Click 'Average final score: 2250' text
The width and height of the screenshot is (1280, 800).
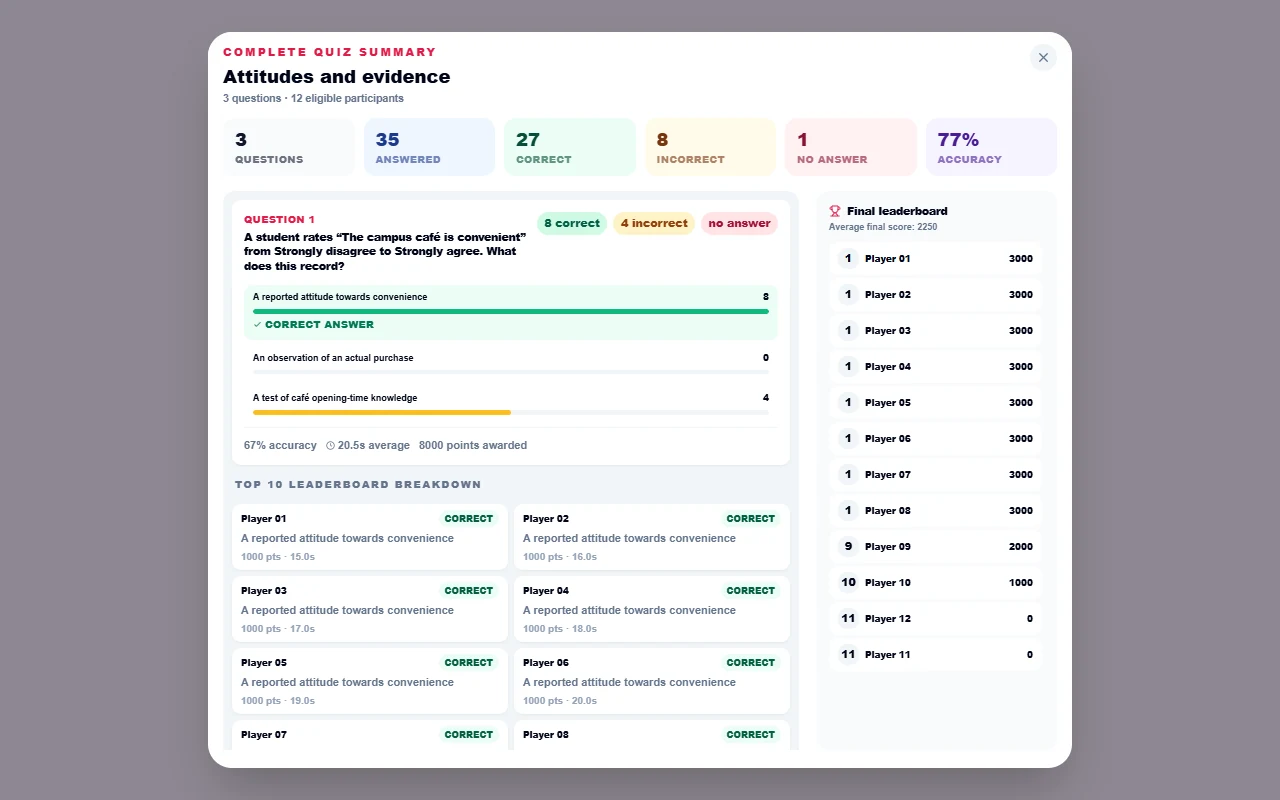tap(883, 227)
